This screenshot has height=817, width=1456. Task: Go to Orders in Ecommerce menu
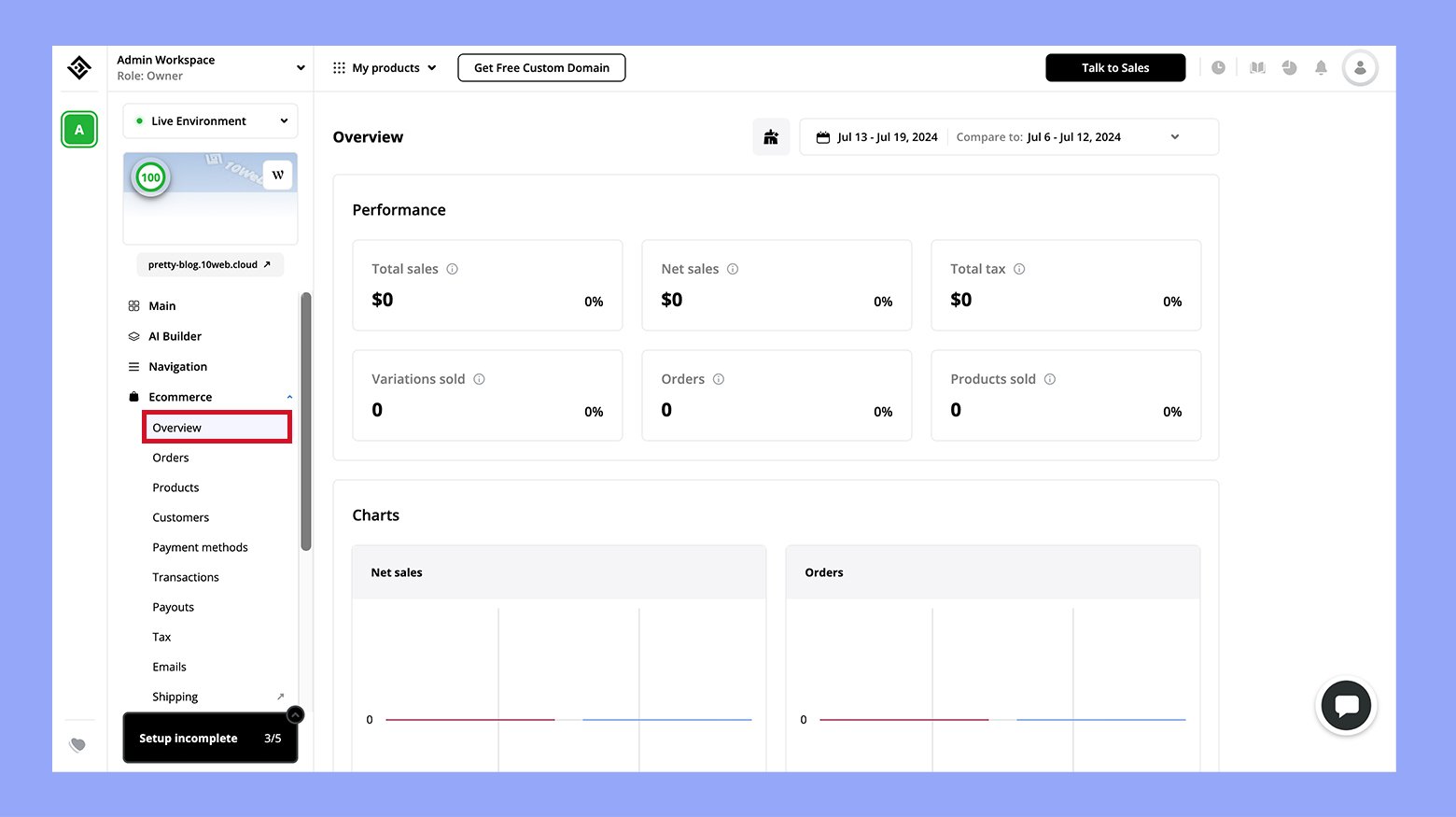click(171, 458)
